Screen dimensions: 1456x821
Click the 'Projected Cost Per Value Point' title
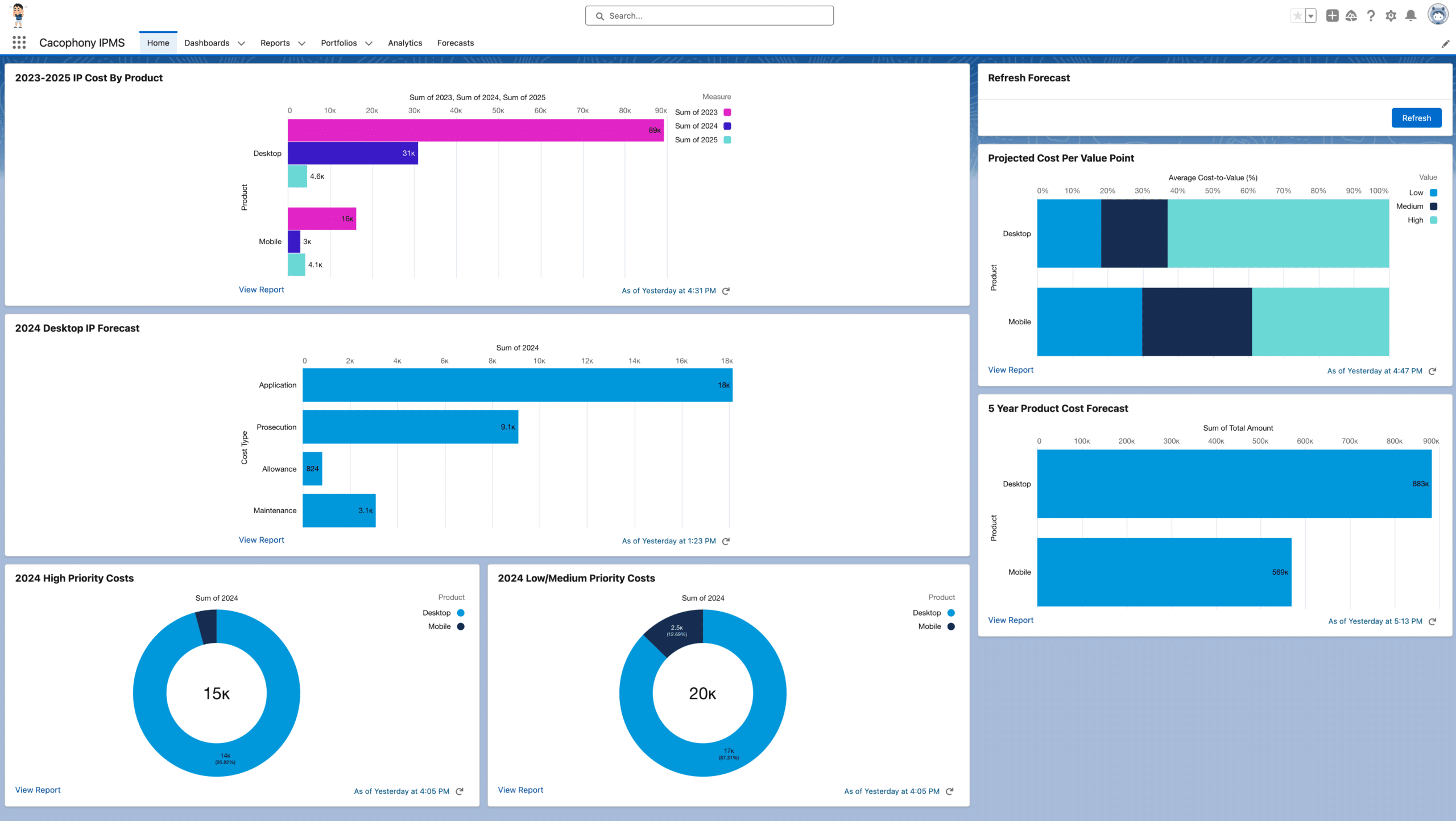click(x=1061, y=158)
